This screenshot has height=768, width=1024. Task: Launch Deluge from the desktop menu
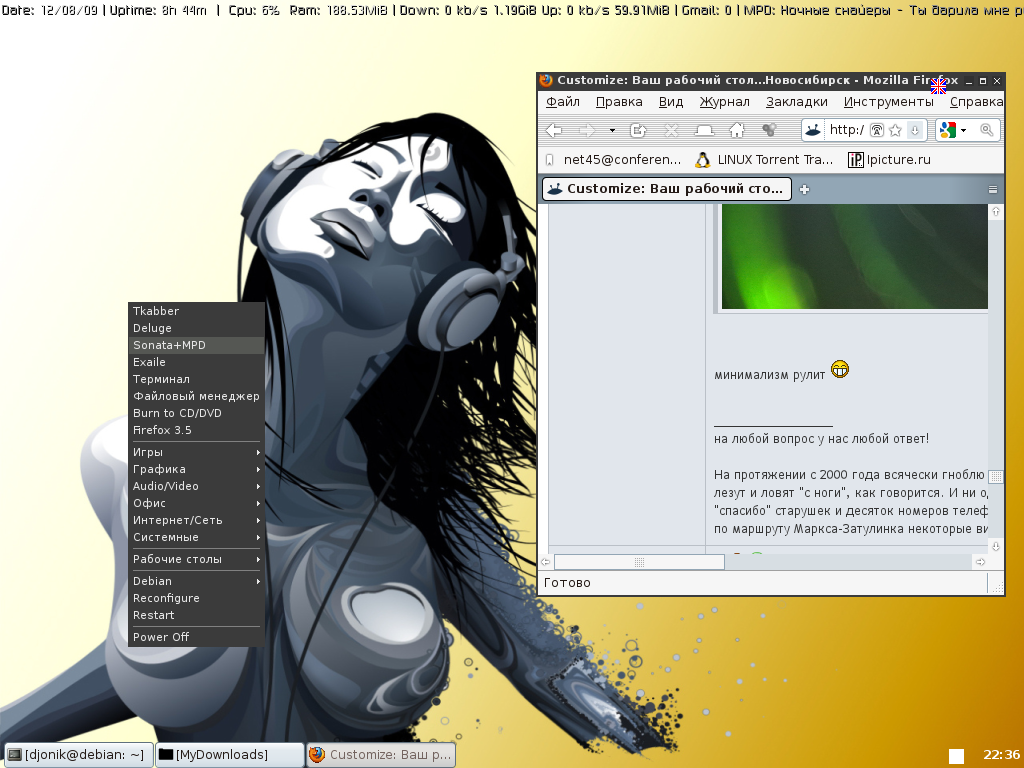(196, 328)
